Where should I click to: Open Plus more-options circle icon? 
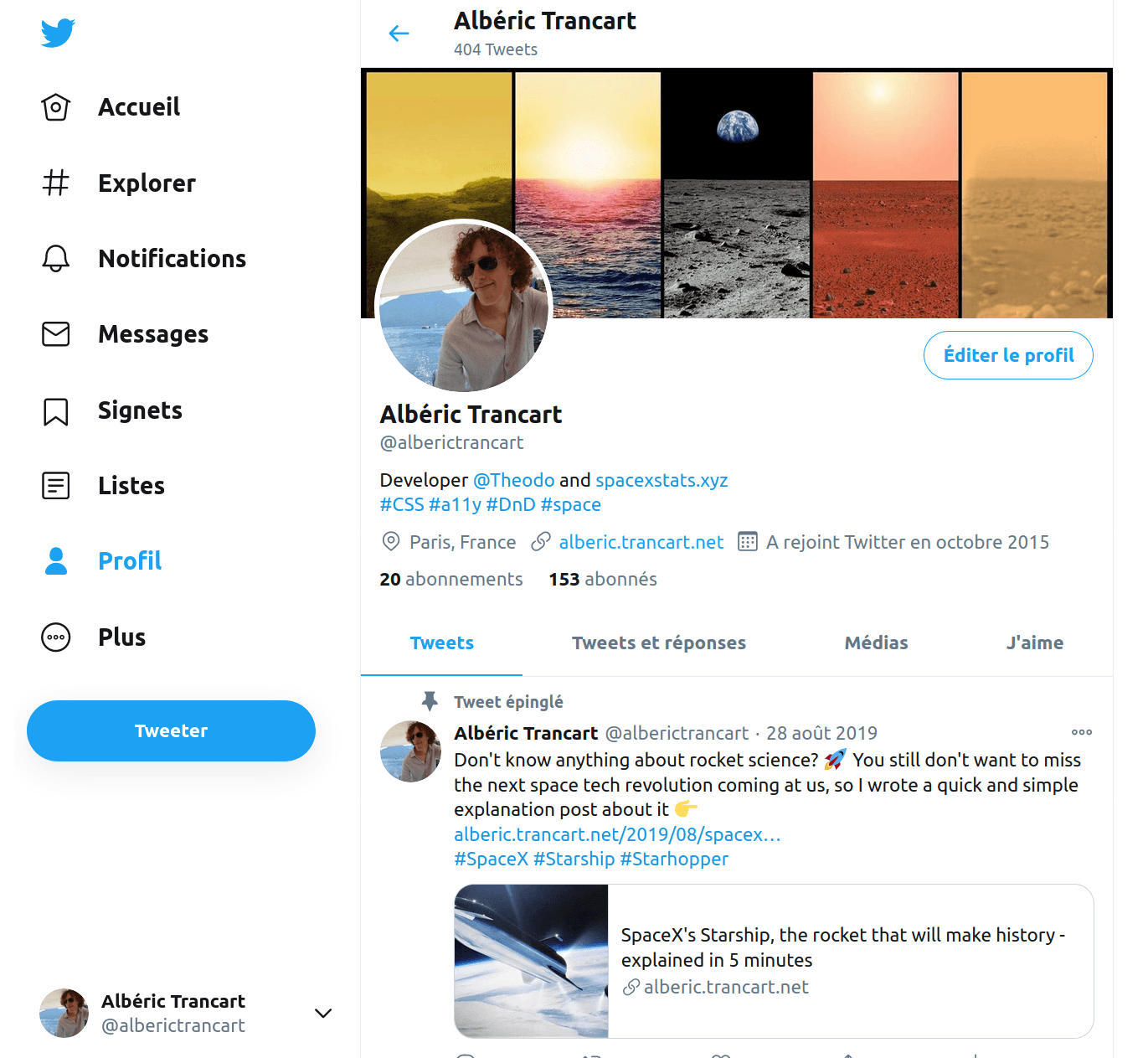56,637
